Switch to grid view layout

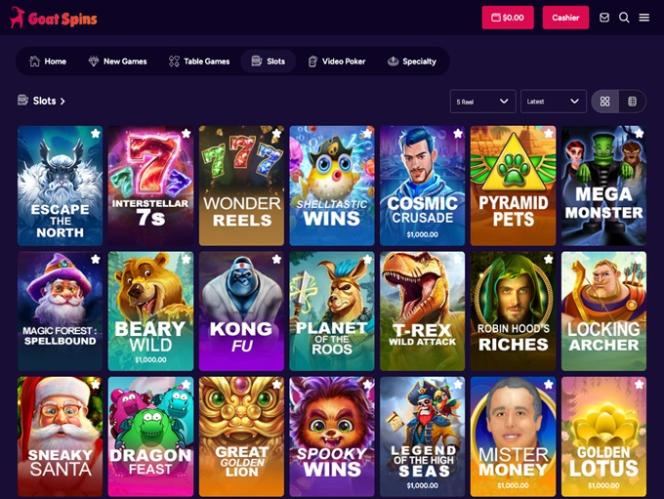605,101
